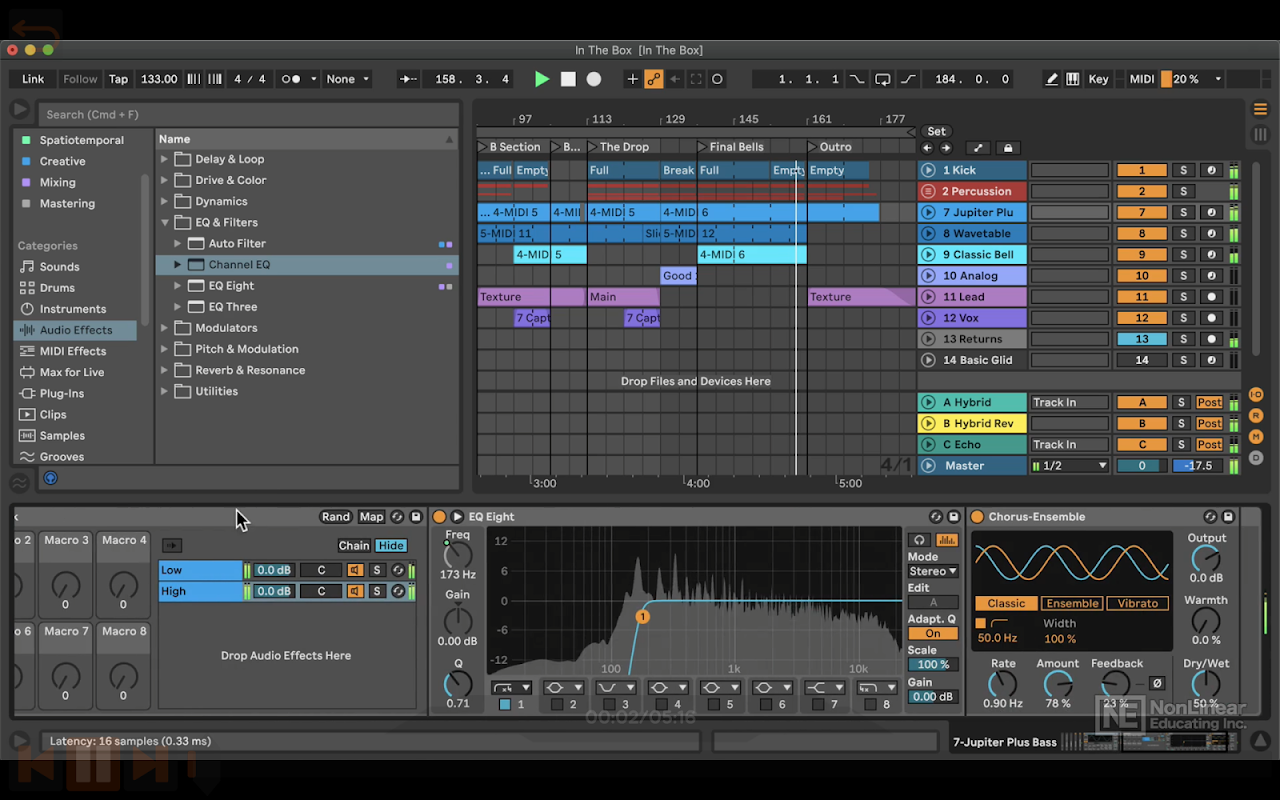Click the Tap tempo button
This screenshot has width=1280, height=800.
pos(118,79)
